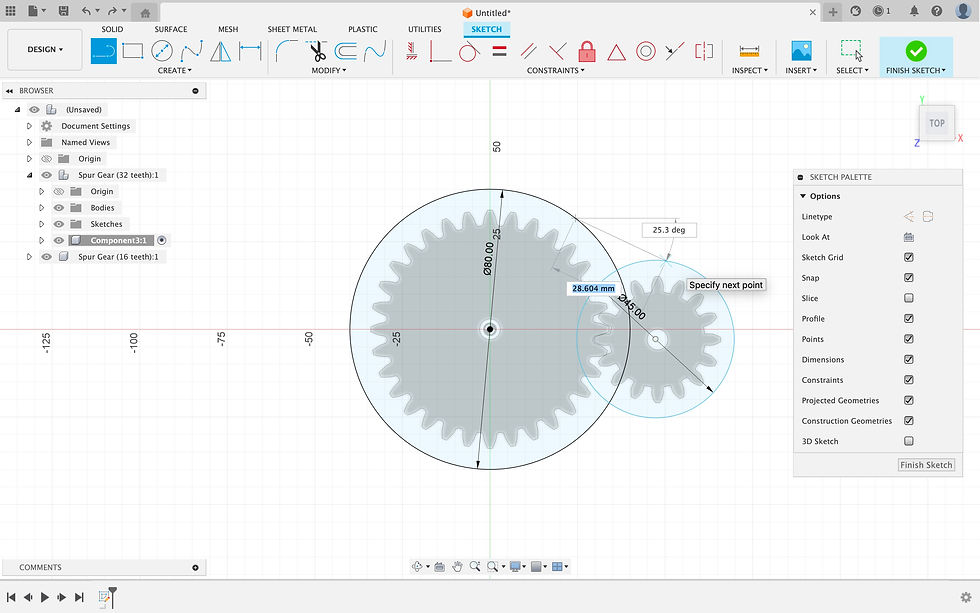The width and height of the screenshot is (980, 613).
Task: Click the Measure ruler icon
Action: 748,51
